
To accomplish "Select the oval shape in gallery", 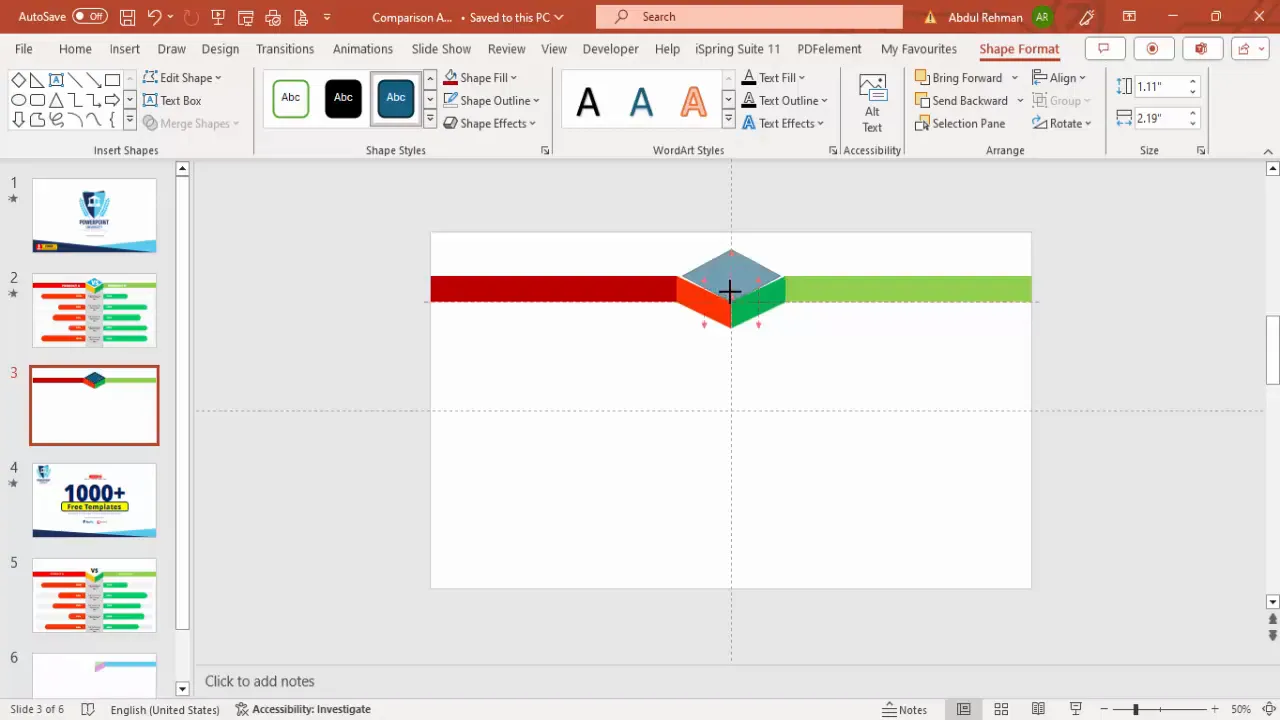I will (x=18, y=100).
